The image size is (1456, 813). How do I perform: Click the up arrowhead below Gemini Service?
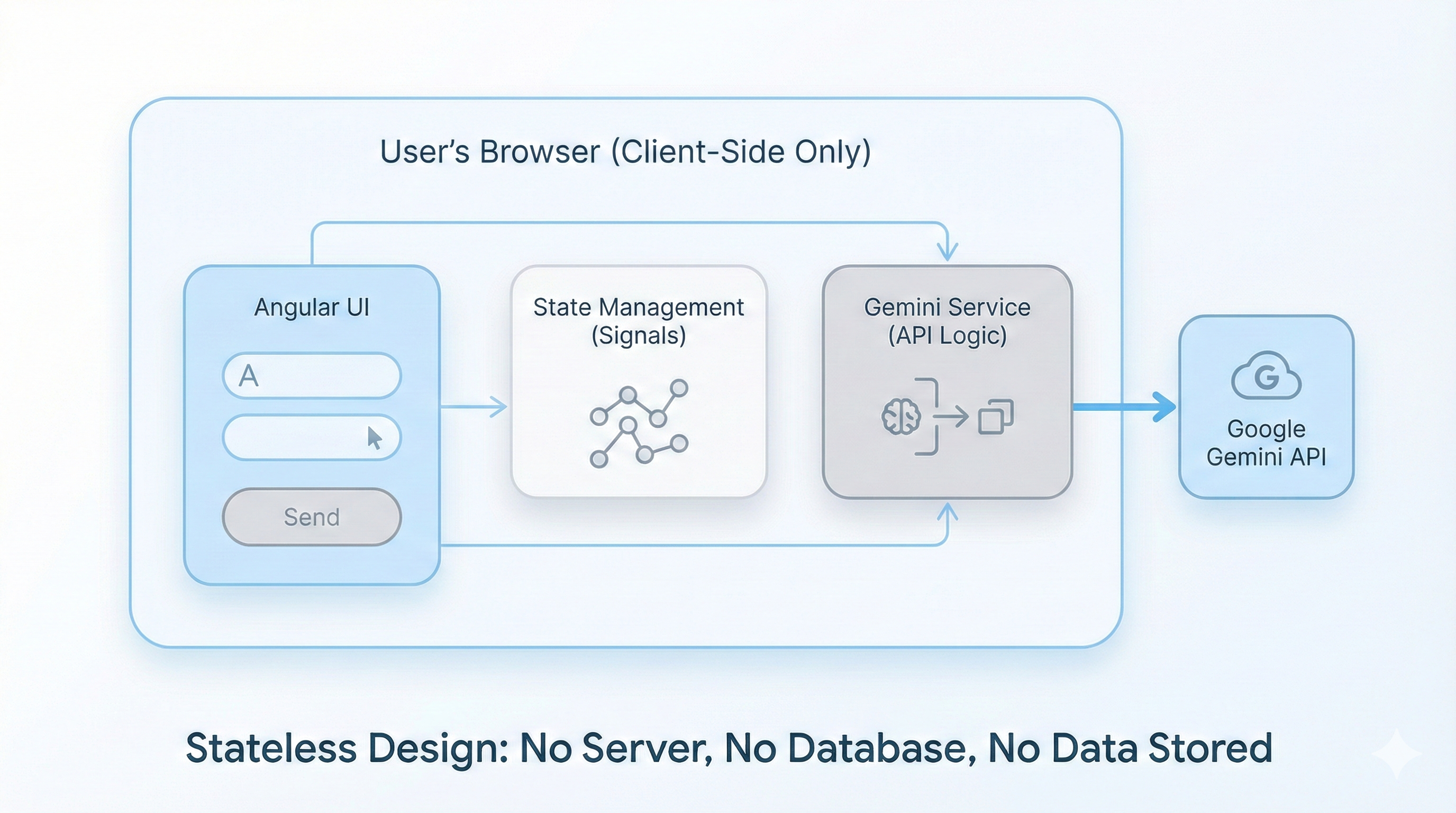pos(948,511)
